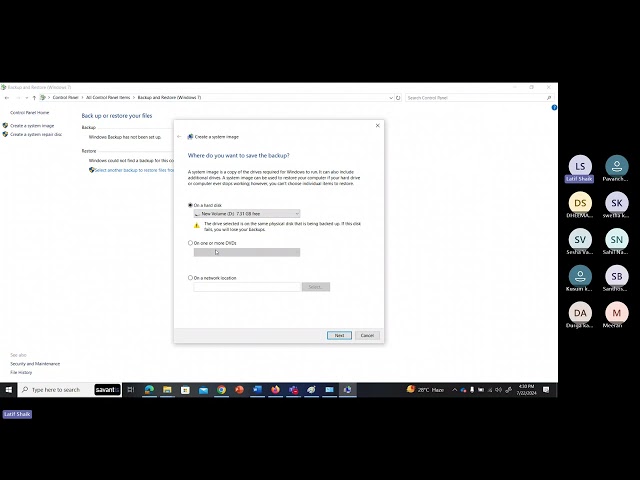
Task: Open the notification center icon
Action: click(x=546, y=390)
